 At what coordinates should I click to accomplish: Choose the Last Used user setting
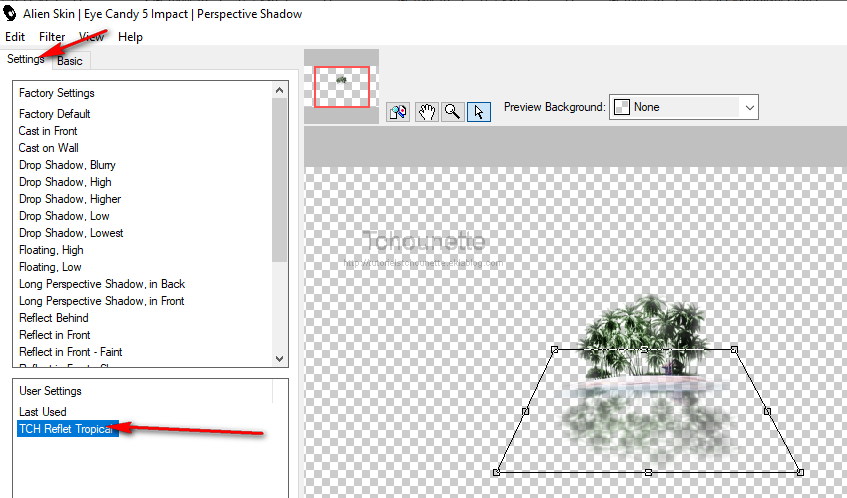coord(43,411)
